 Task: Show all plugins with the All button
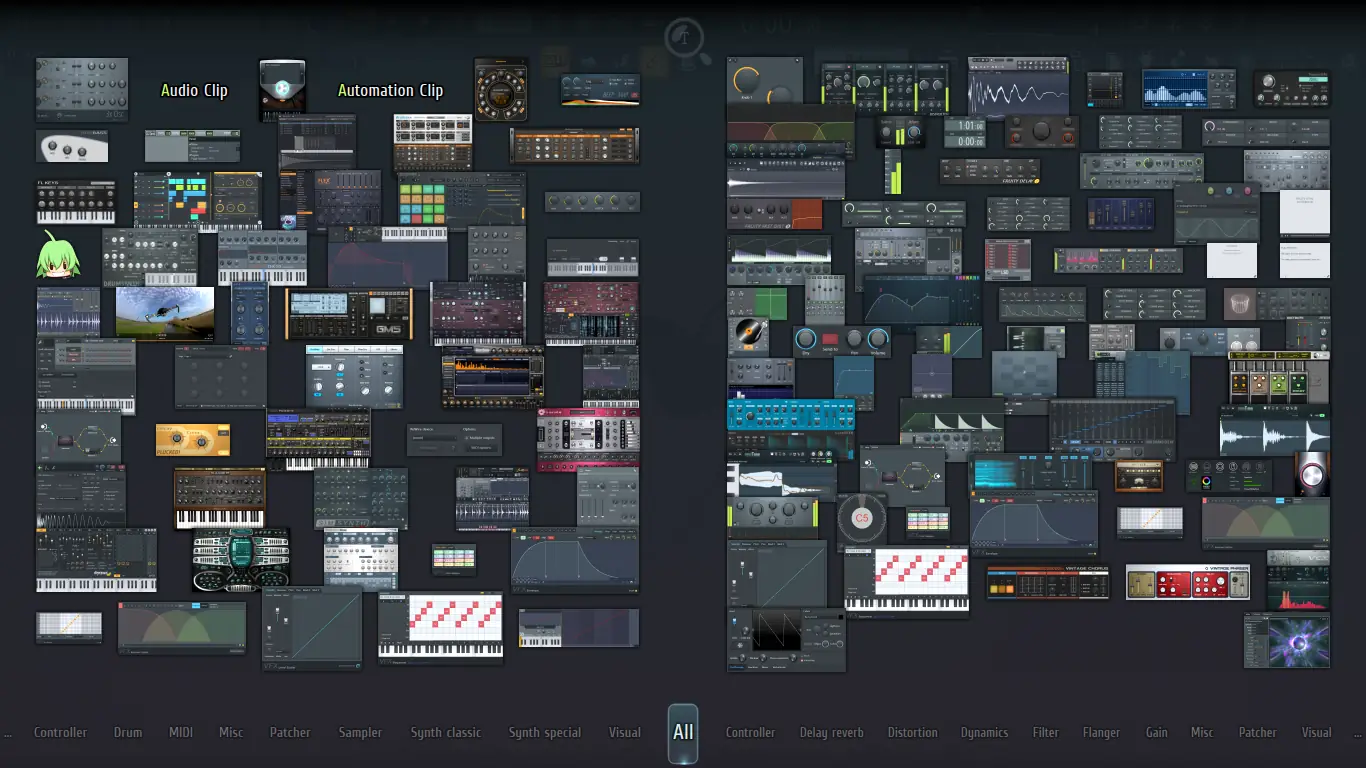683,732
